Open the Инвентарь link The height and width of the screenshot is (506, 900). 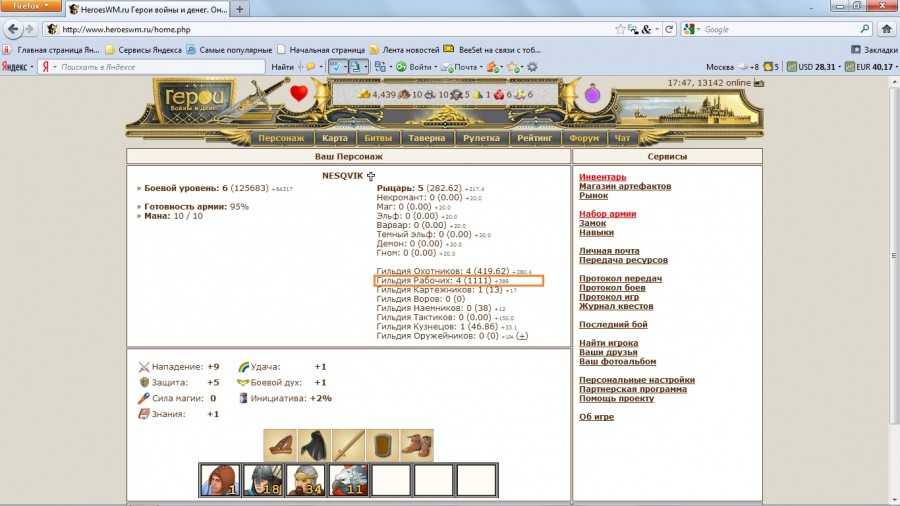(x=603, y=177)
